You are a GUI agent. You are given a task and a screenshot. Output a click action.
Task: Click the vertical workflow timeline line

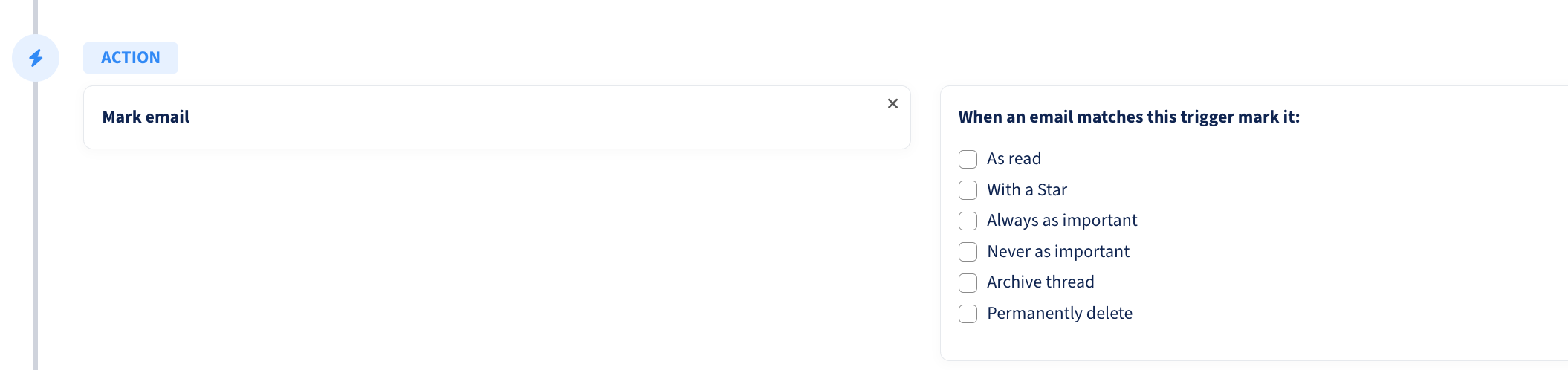click(x=36, y=223)
